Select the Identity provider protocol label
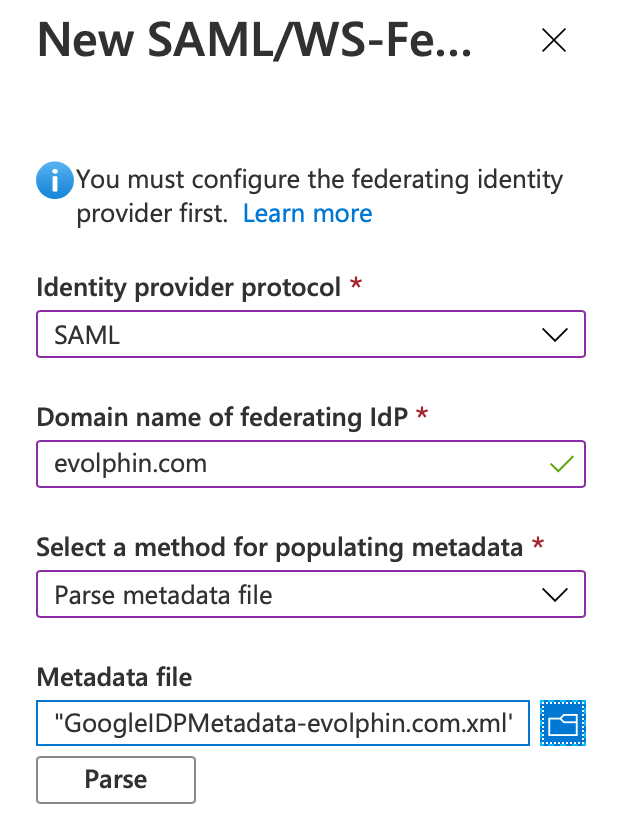618x828 pixels. [x=188, y=288]
